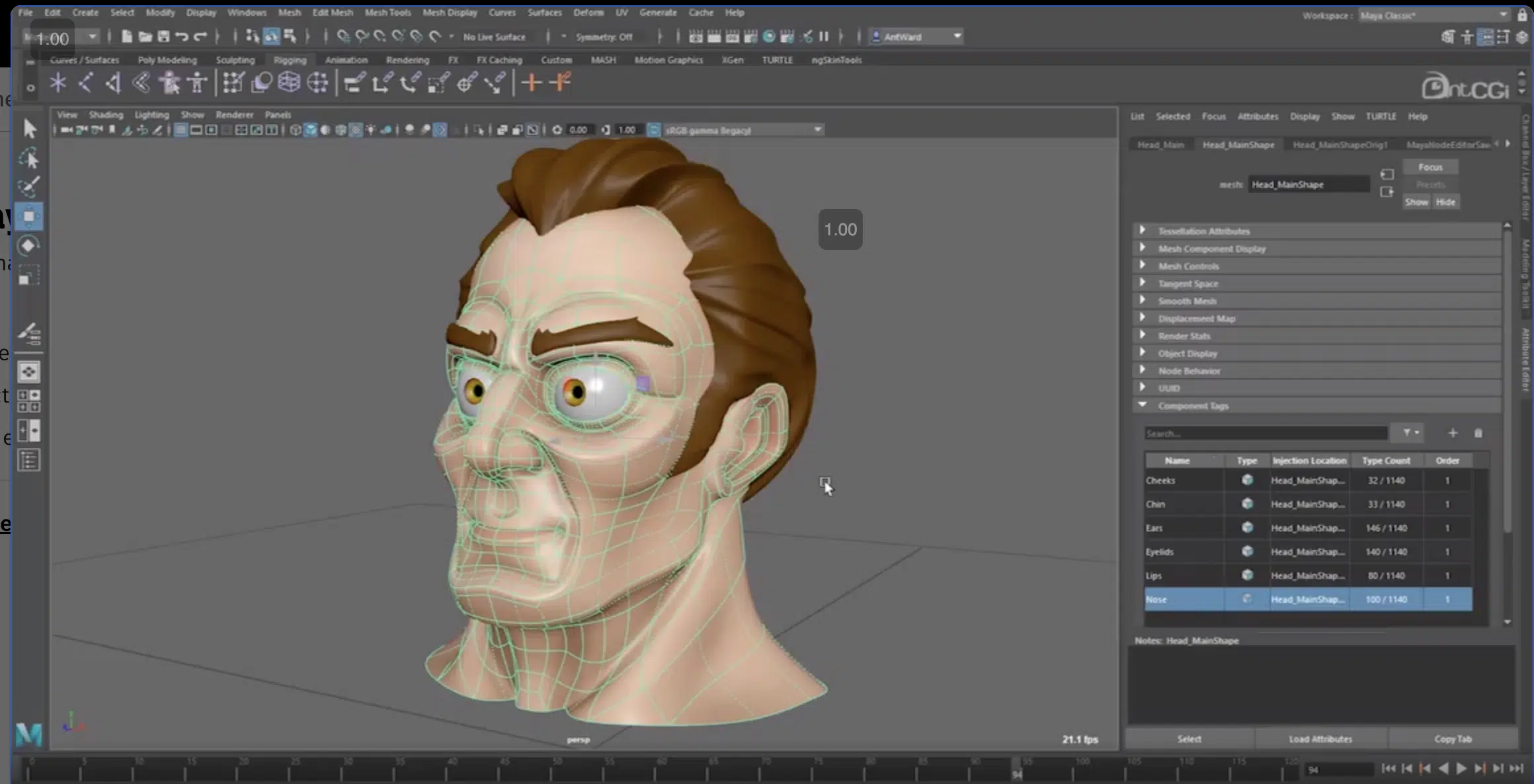Show the mesh using the Show button

click(x=1416, y=202)
